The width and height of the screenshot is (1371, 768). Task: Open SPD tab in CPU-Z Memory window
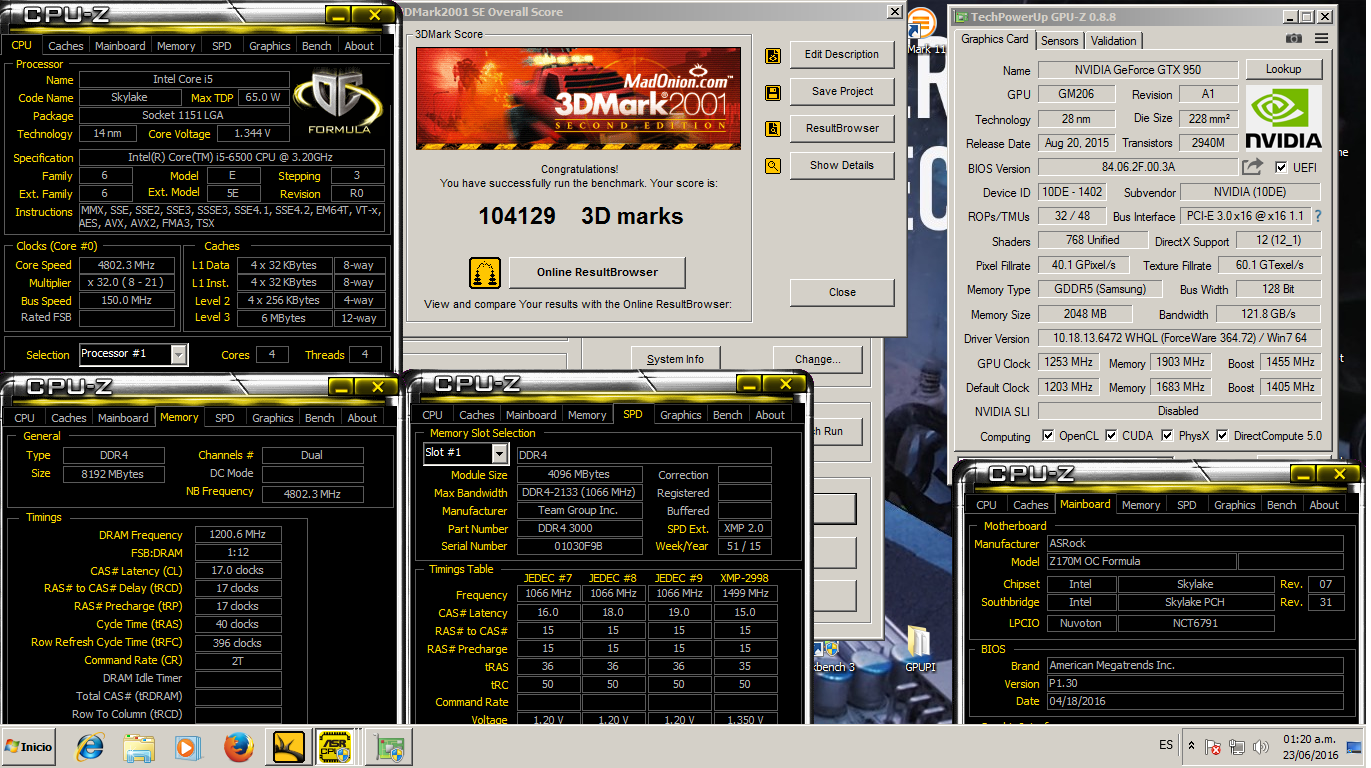pos(225,418)
